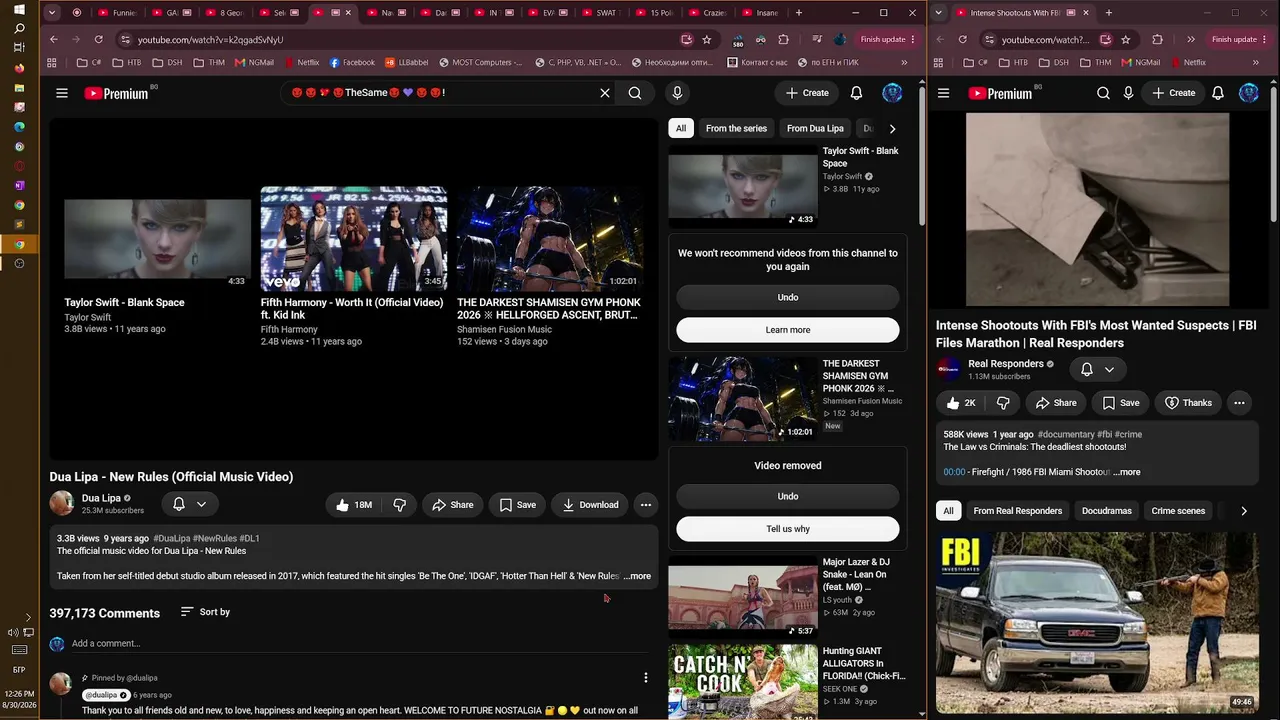
Task: Reload the page in left browser window
Action: (98, 39)
